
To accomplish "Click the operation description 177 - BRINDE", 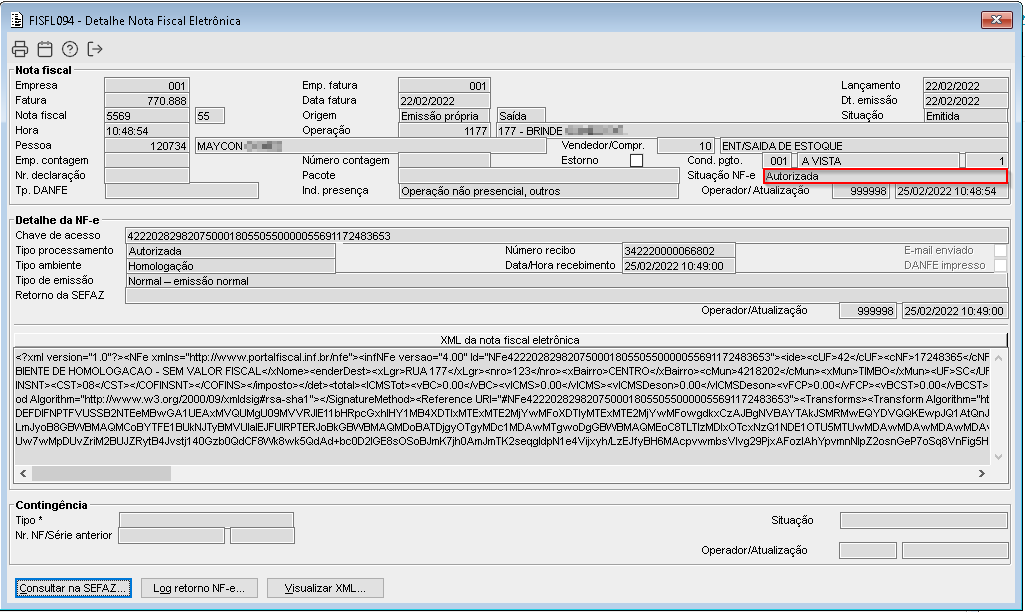I will point(752,131).
